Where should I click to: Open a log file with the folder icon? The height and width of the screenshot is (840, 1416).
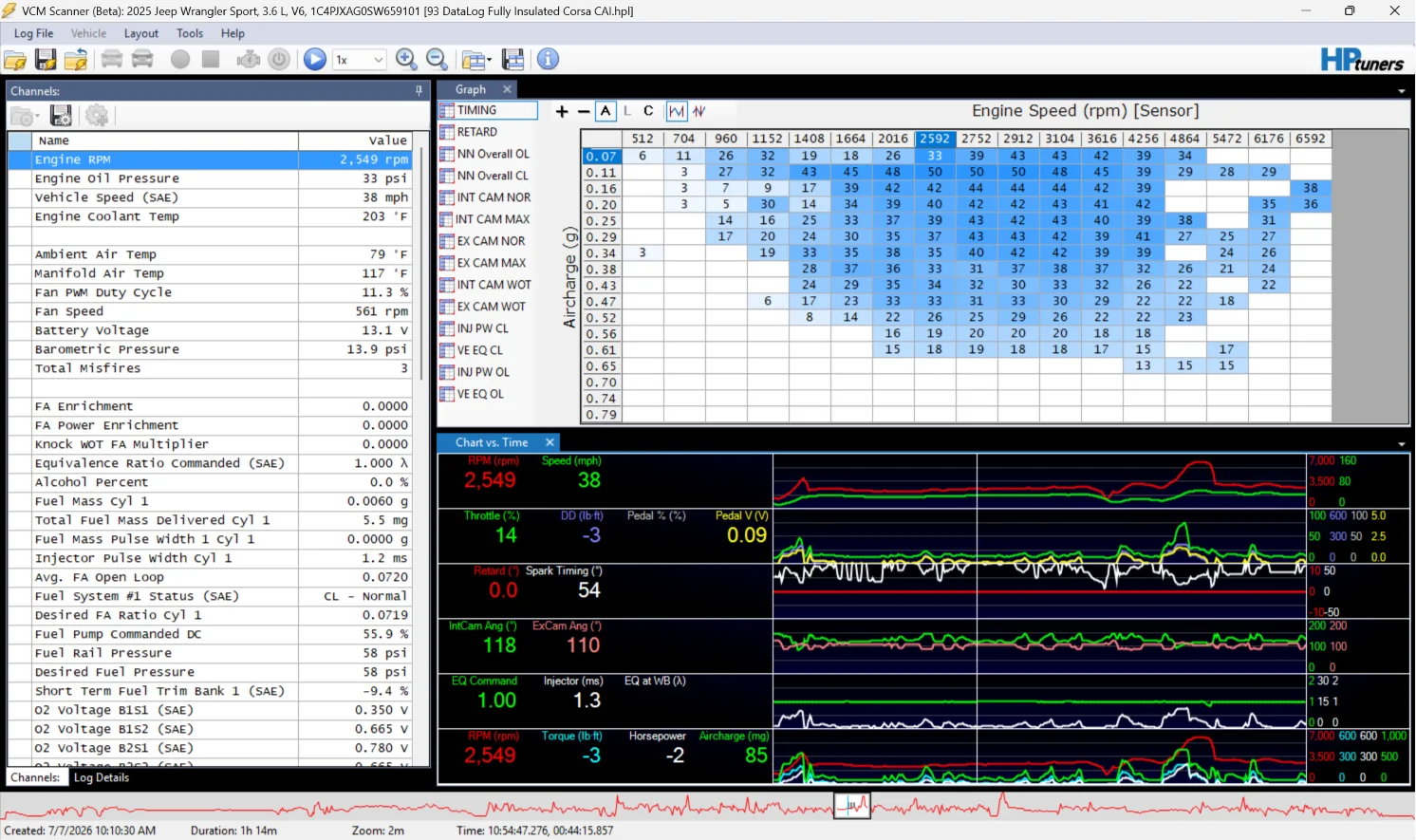[x=15, y=59]
